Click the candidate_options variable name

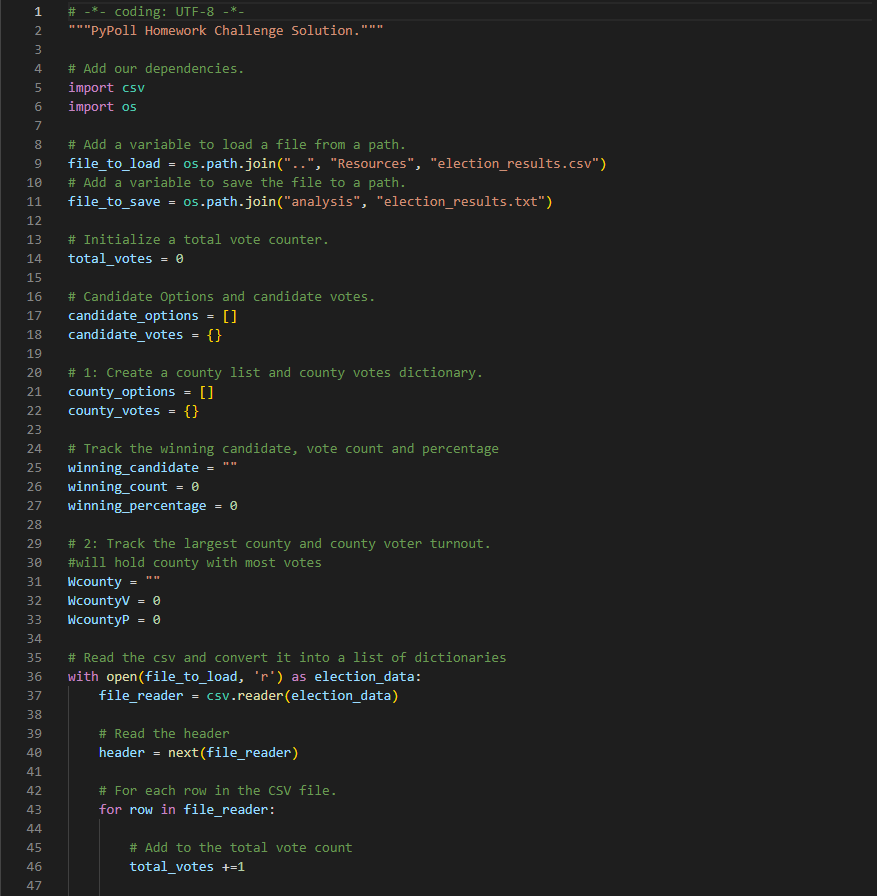point(133,316)
